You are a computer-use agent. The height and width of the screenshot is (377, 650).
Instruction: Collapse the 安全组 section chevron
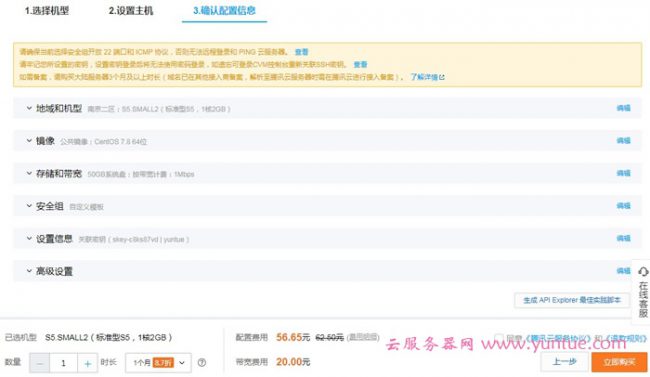click(x=29, y=206)
